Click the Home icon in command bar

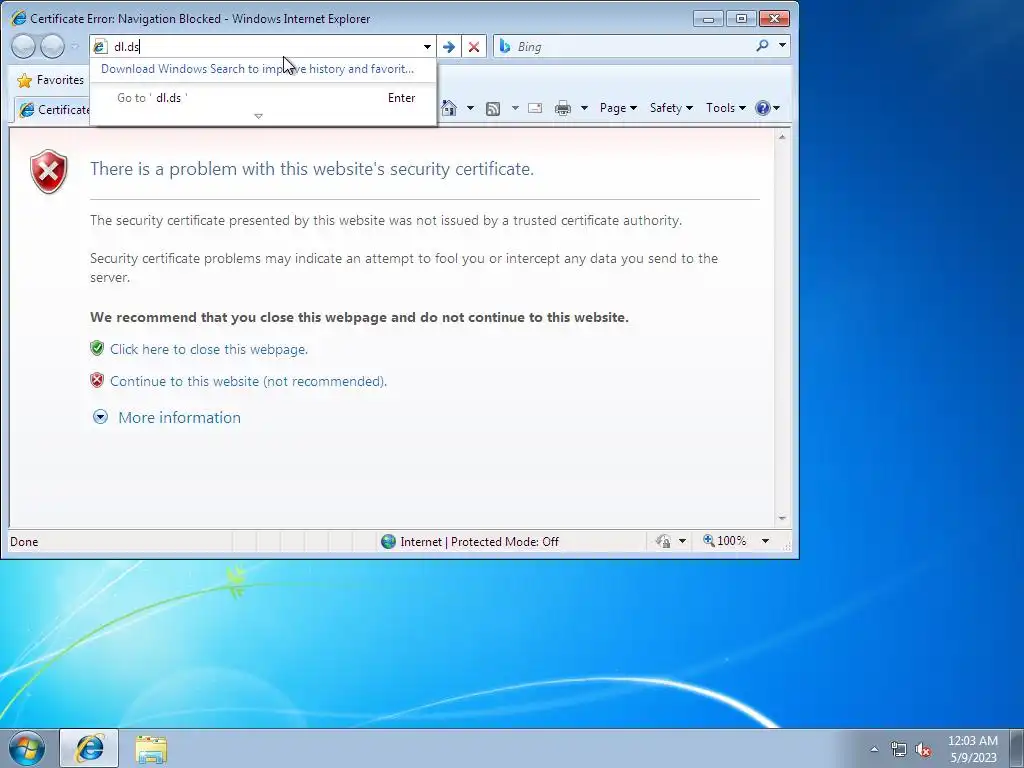click(x=449, y=108)
